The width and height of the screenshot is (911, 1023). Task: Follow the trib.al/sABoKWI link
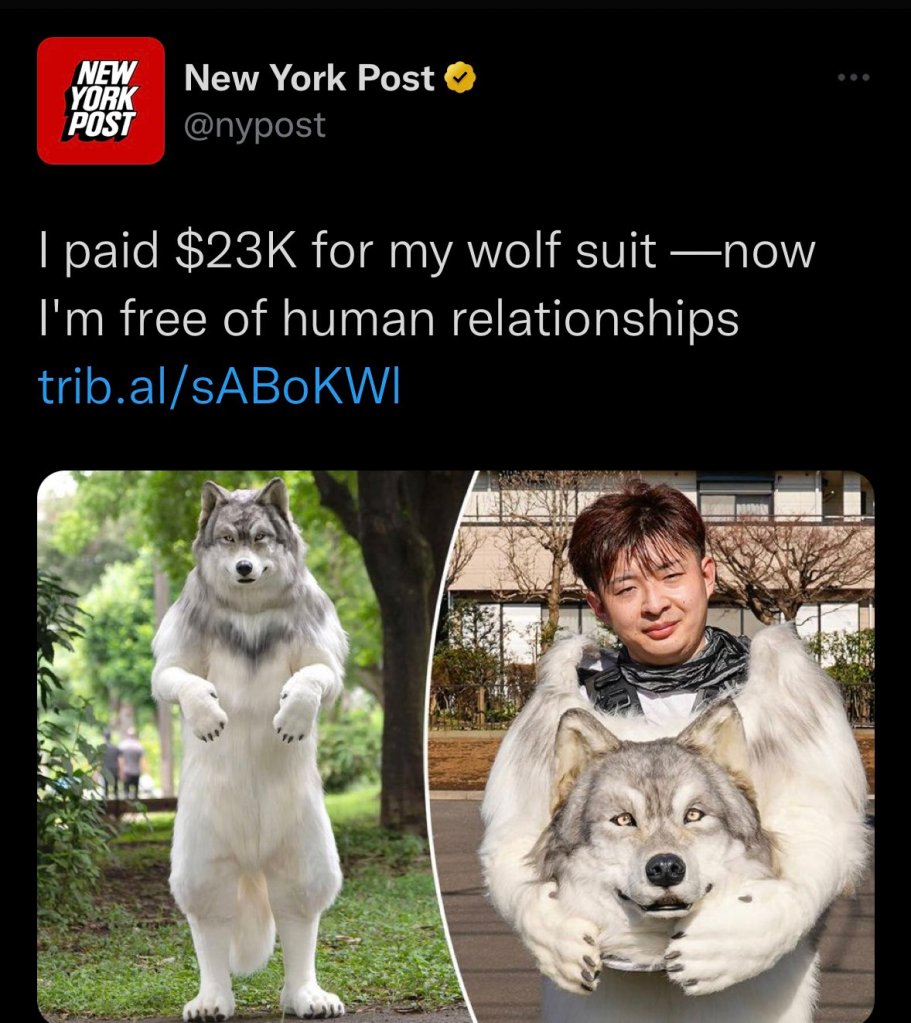(x=219, y=386)
